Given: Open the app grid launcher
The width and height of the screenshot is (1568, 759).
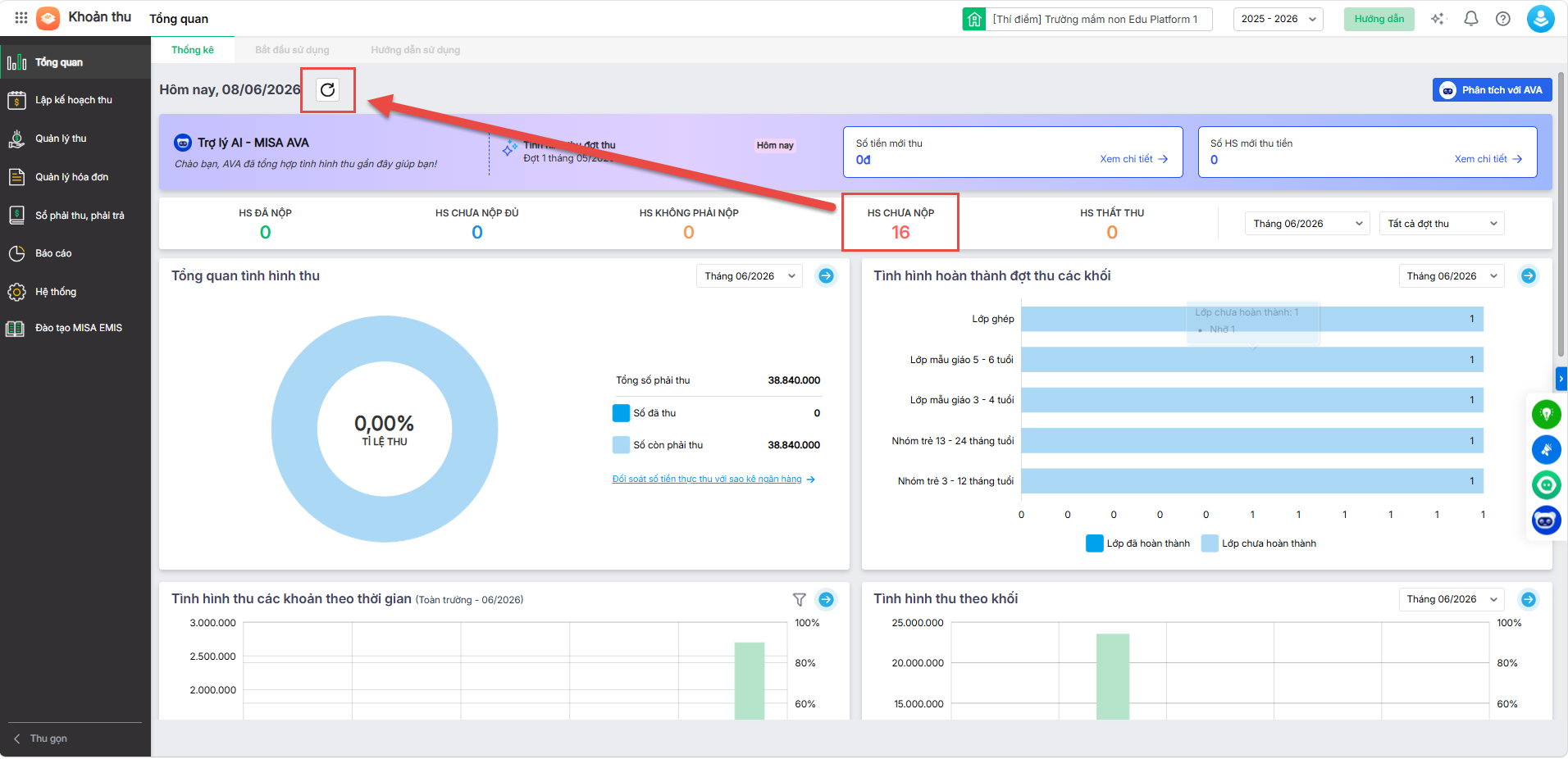Looking at the screenshot, I should click(x=21, y=18).
